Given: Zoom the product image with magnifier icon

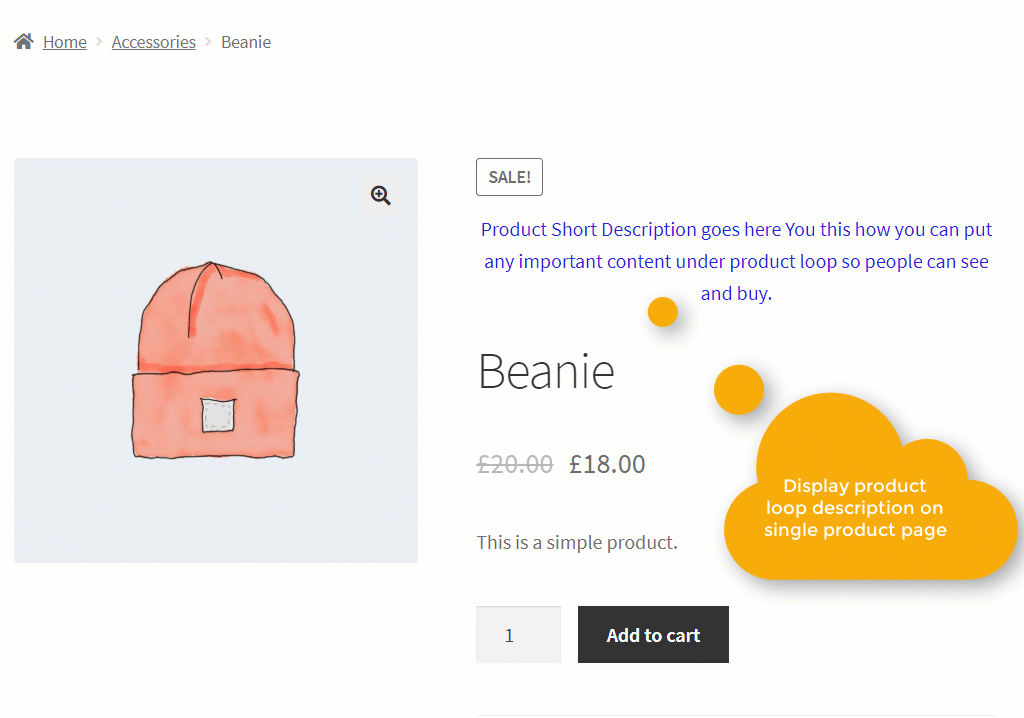Looking at the screenshot, I should click(x=381, y=195).
